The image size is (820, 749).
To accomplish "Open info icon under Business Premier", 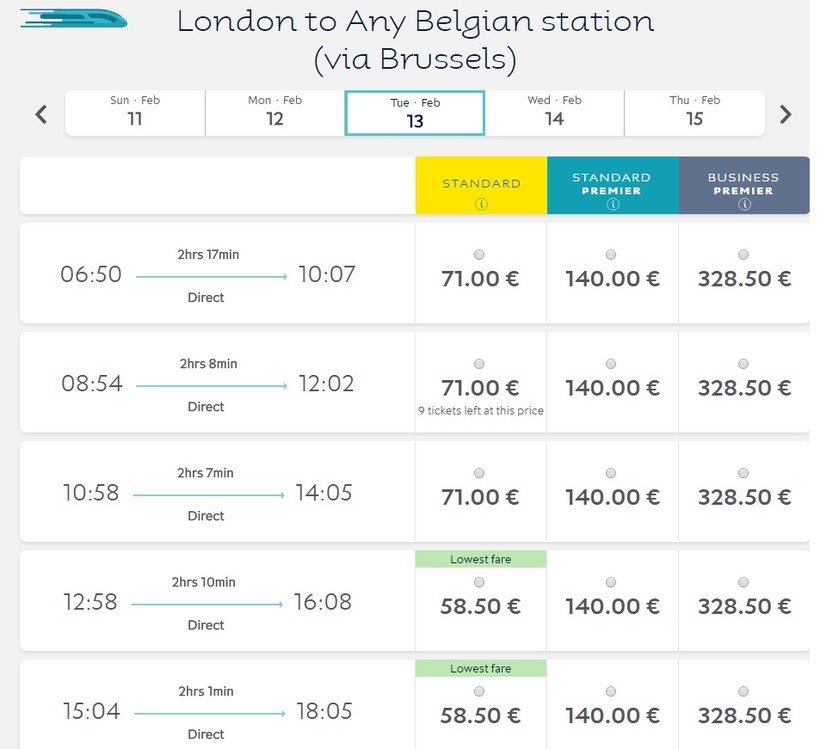I will pos(743,204).
